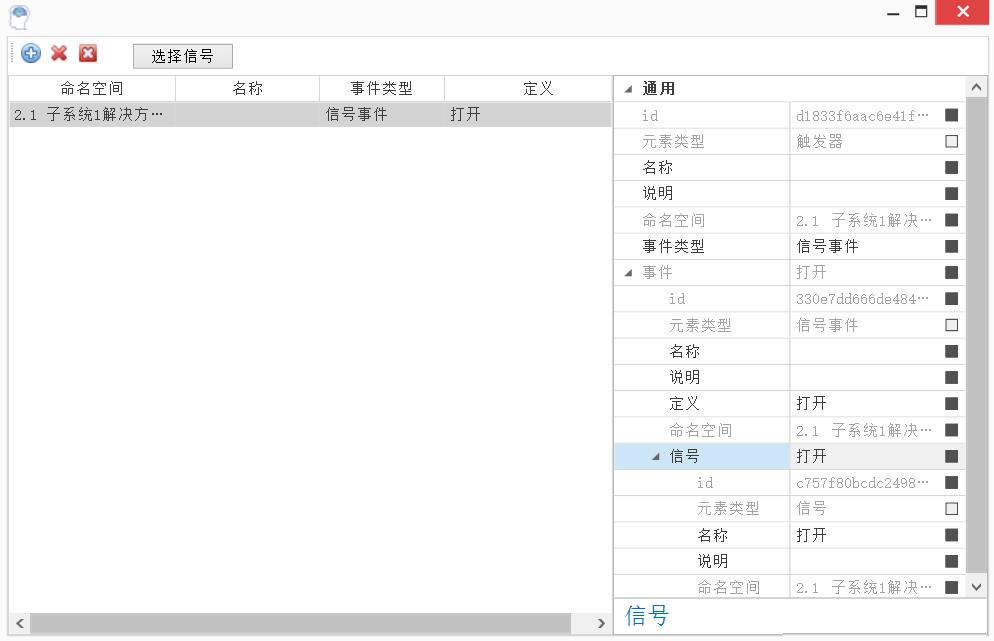Click the 事件类型 column header

[x=382, y=88]
